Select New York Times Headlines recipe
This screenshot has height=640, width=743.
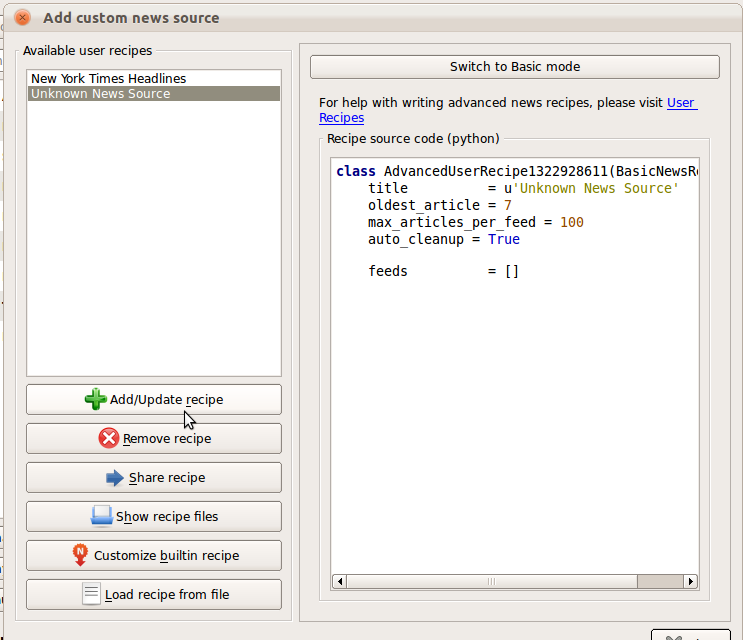pos(108,78)
